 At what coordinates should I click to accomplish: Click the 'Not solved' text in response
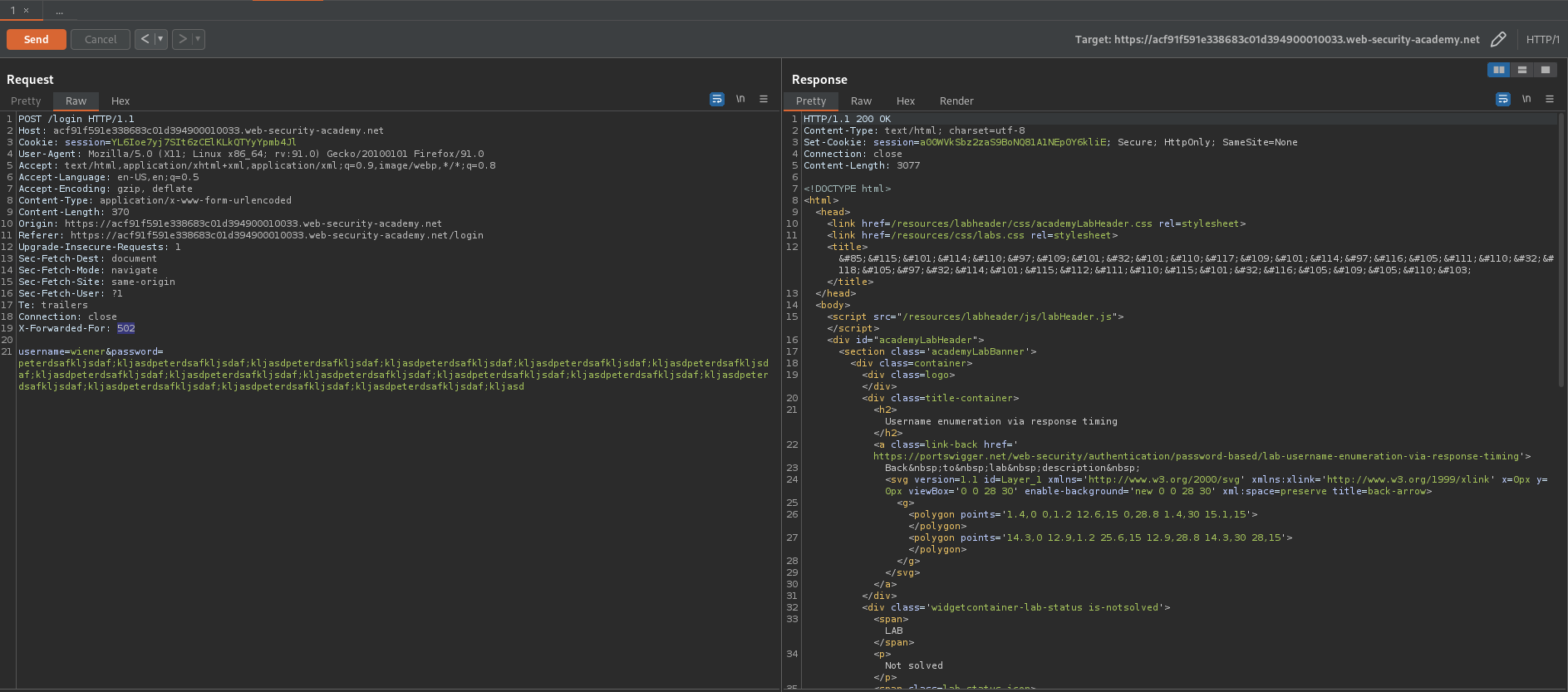(x=914, y=665)
